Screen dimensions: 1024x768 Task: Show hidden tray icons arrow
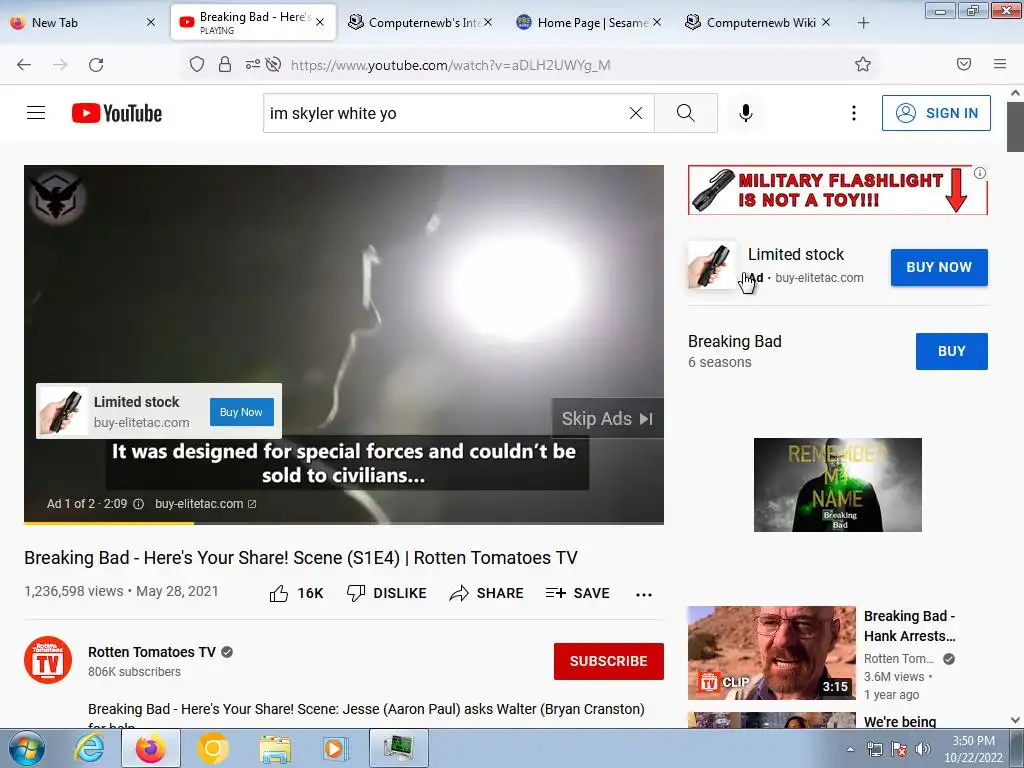click(x=850, y=749)
